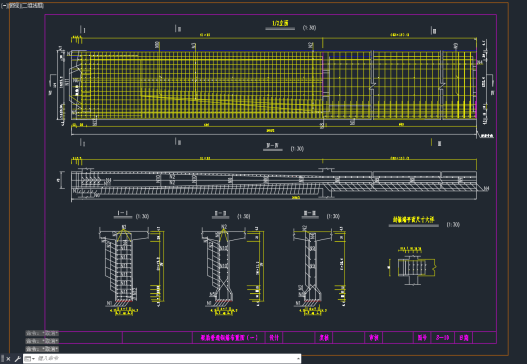Click the bottom 命令: *取消* history line
Image resolution: width=527 pixels, height=364 pixels.
point(42,349)
